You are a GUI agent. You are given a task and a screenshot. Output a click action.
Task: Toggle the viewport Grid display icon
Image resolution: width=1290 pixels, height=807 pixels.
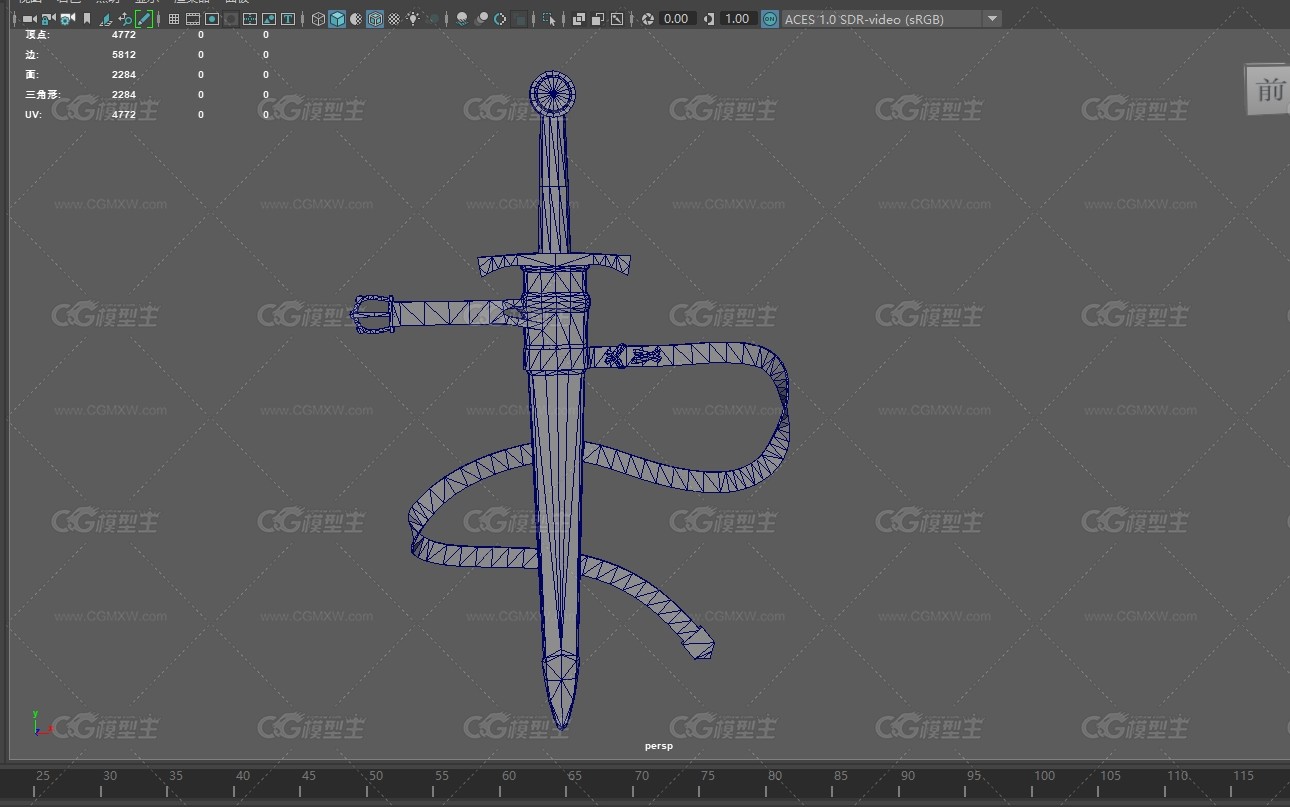click(x=174, y=19)
